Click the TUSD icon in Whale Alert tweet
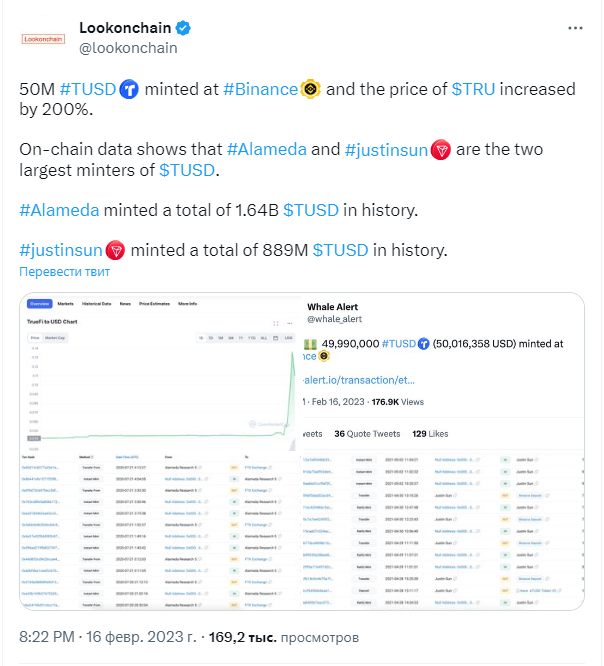Image resolution: width=604 pixels, height=666 pixels. tap(423, 344)
